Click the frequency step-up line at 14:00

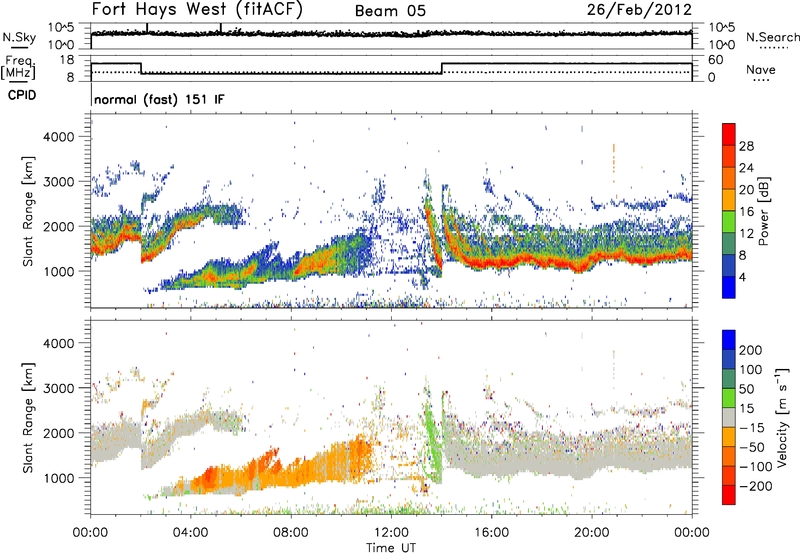click(442, 68)
